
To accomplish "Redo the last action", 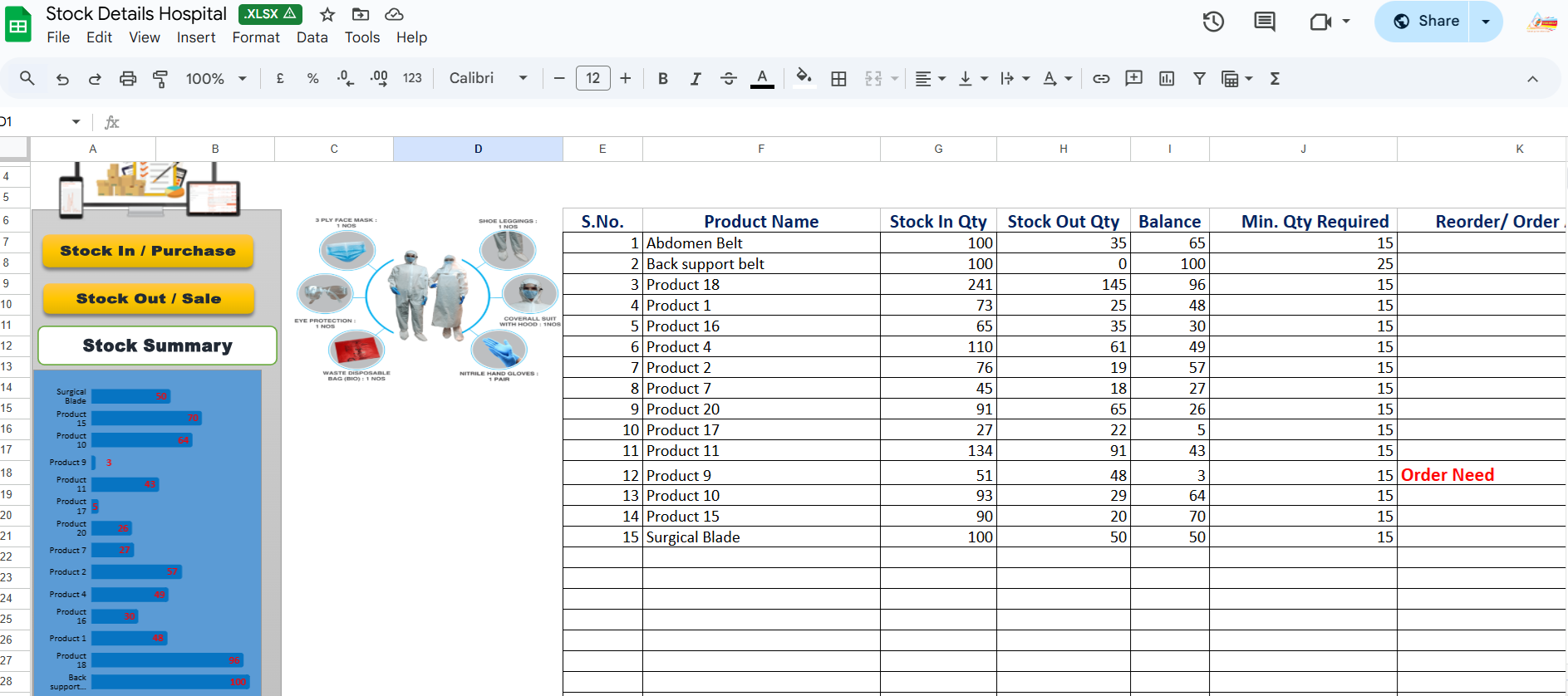I will (95, 79).
